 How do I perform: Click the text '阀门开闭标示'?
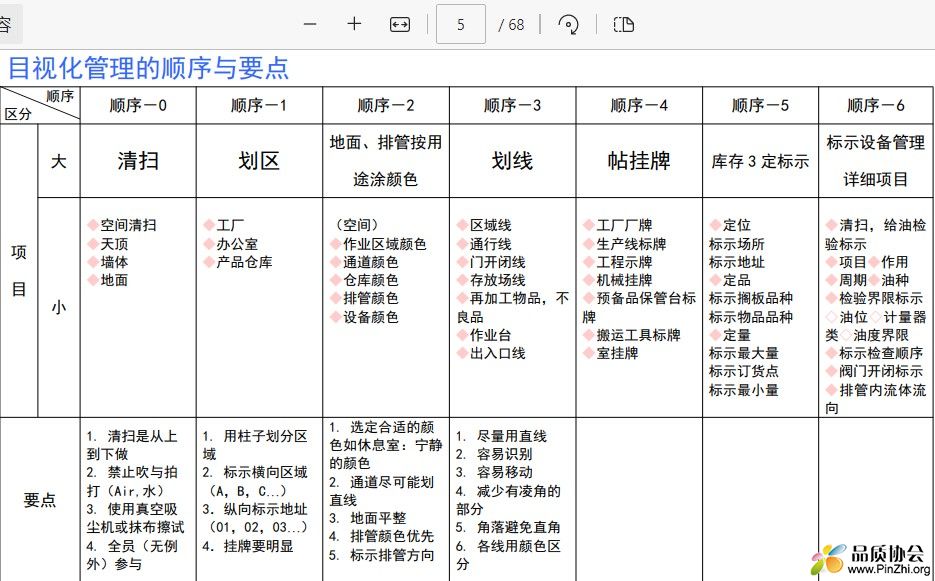(x=881, y=370)
